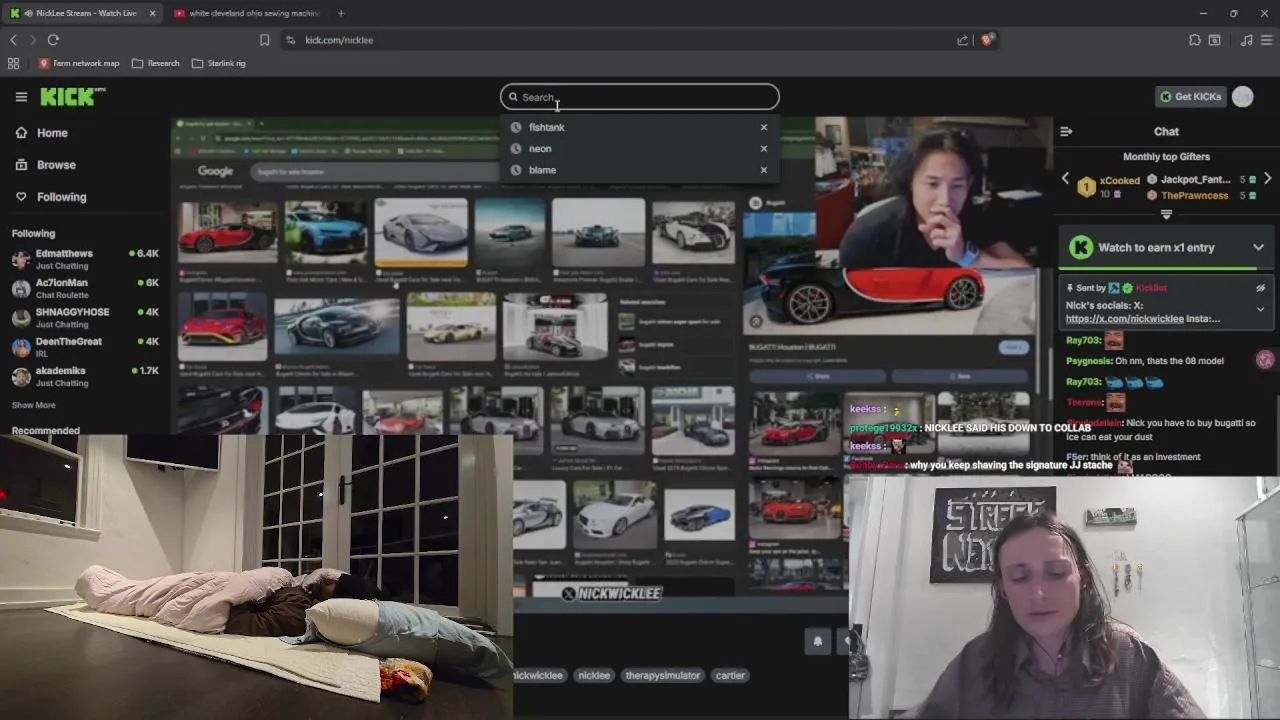
Task: Open the Starlink rig bookmarks folder
Action: coord(218,63)
